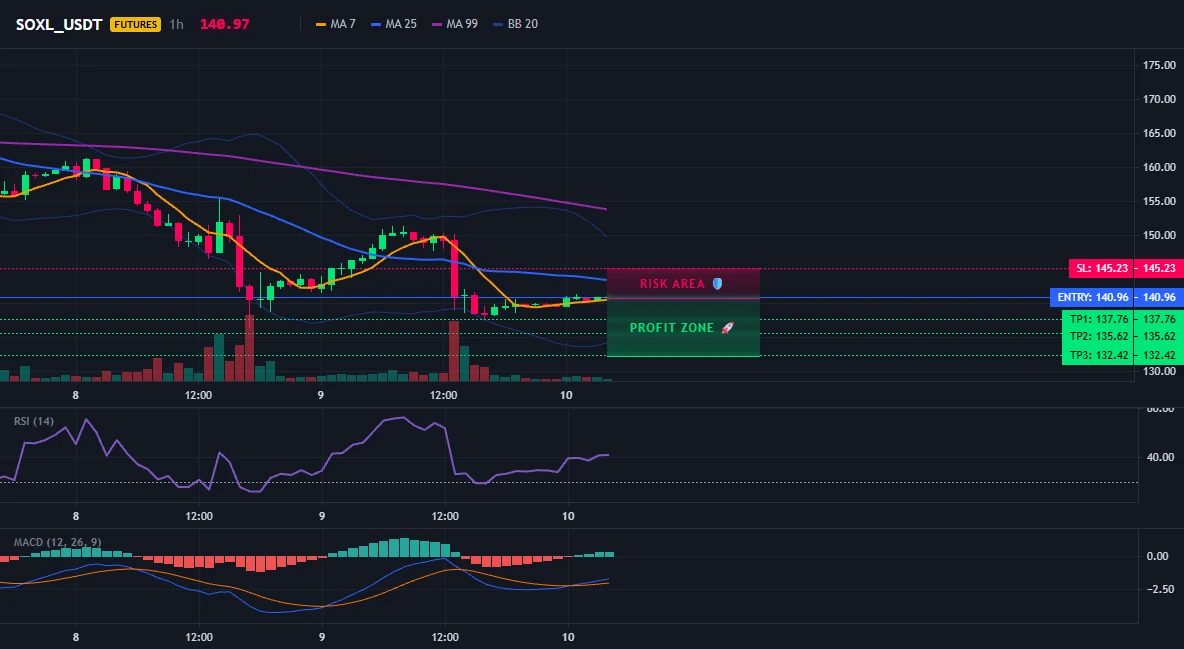Click the shield icon in Risk Area

(717, 284)
